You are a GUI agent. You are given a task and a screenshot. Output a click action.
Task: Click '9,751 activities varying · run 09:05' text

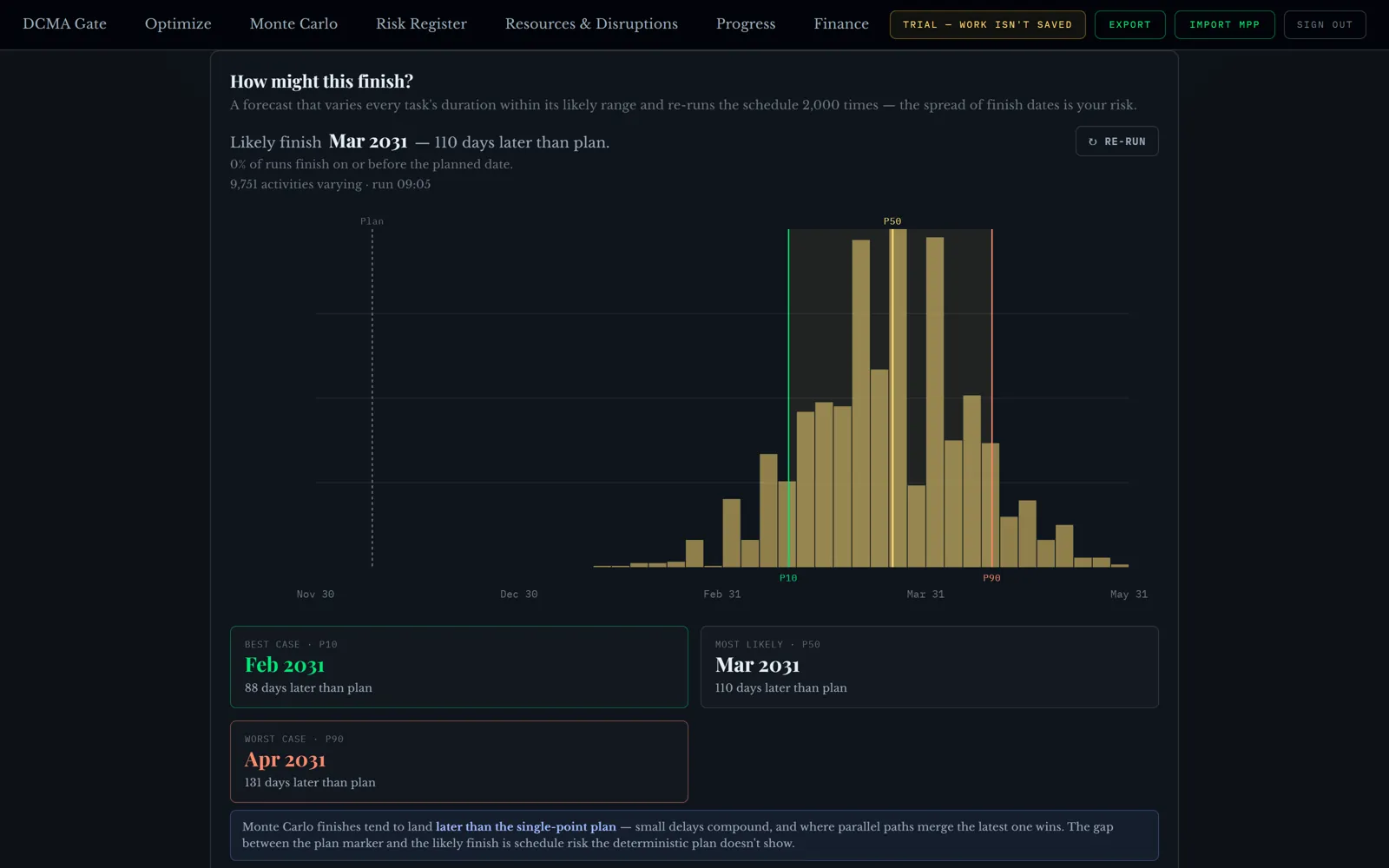[330, 184]
